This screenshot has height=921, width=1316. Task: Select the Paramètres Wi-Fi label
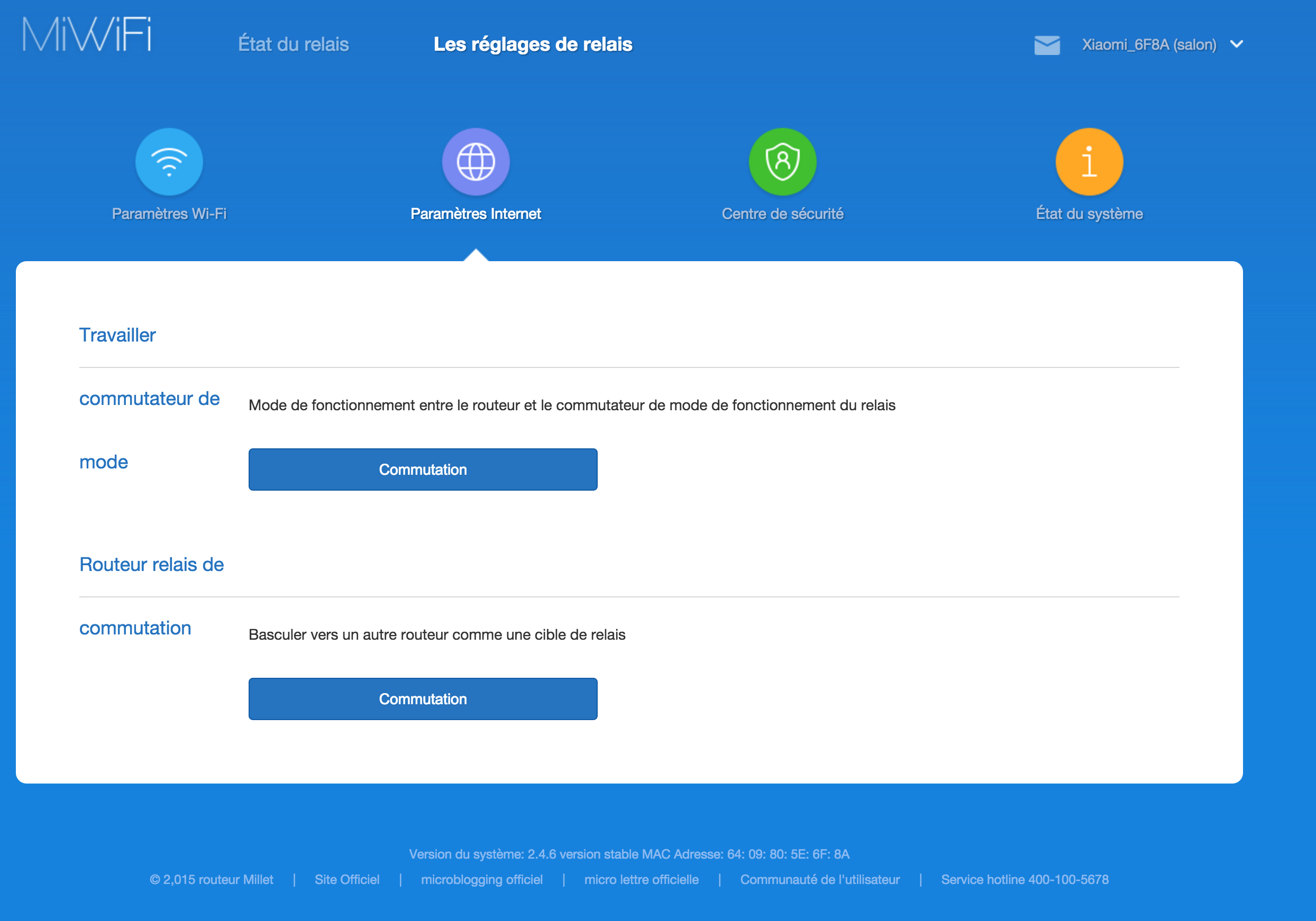(x=169, y=214)
